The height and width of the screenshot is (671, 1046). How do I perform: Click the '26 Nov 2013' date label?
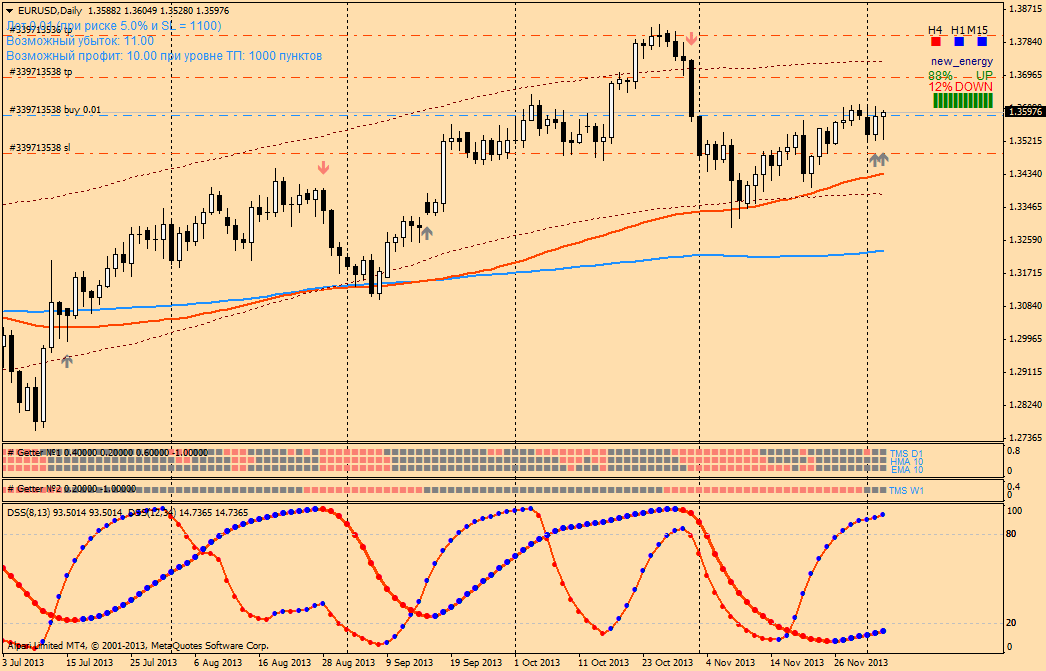(x=861, y=662)
